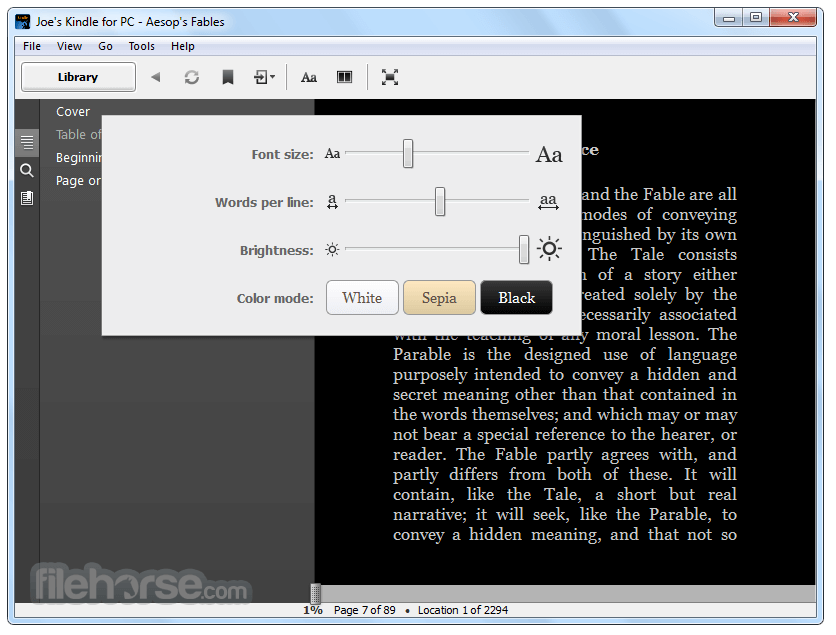Click the Font size slider handle
836x635 pixels.
click(408, 154)
